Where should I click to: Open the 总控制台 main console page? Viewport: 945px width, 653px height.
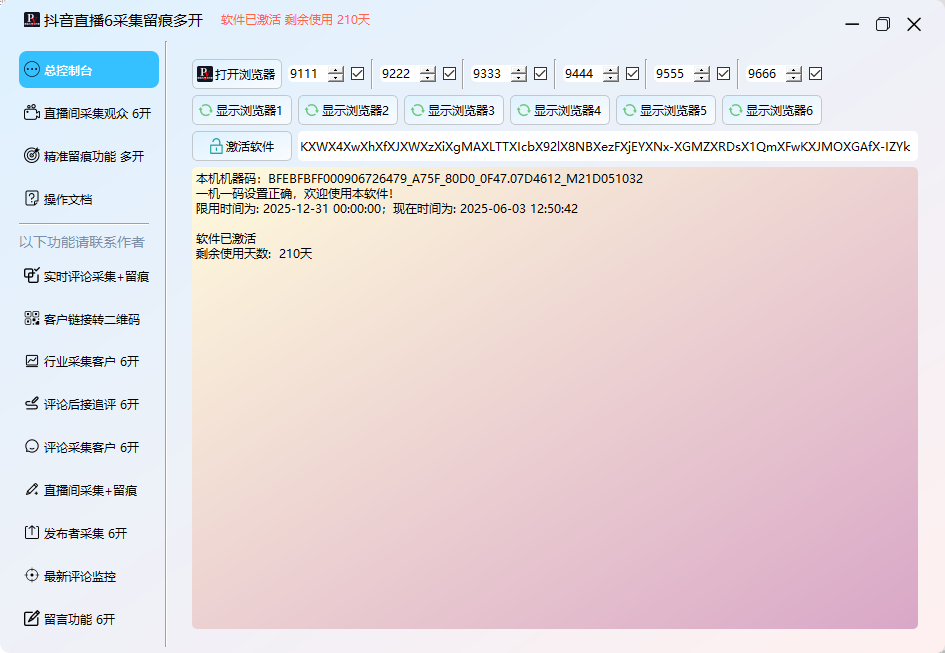pyautogui.click(x=89, y=70)
